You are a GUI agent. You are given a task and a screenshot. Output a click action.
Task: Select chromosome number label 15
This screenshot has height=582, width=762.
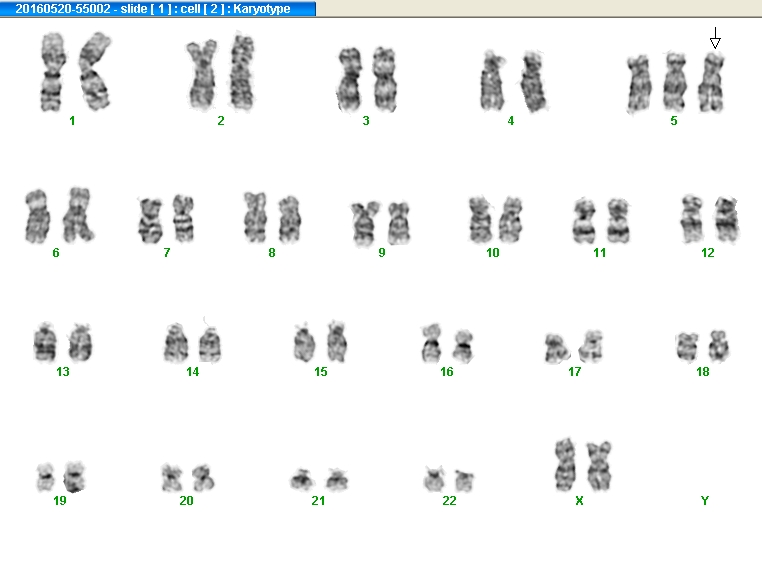pos(321,372)
